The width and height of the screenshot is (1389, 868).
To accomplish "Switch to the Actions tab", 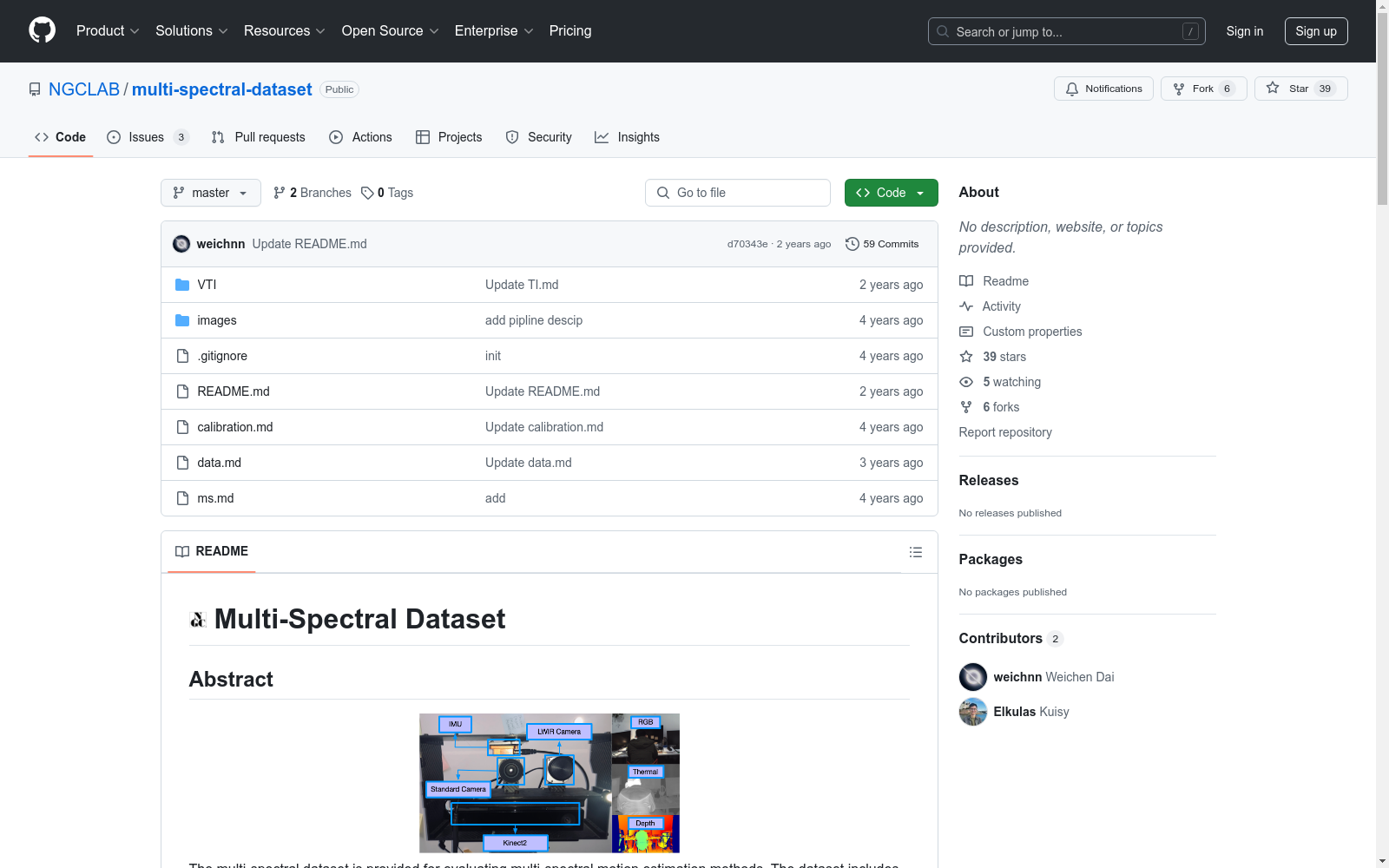I will (x=360, y=137).
